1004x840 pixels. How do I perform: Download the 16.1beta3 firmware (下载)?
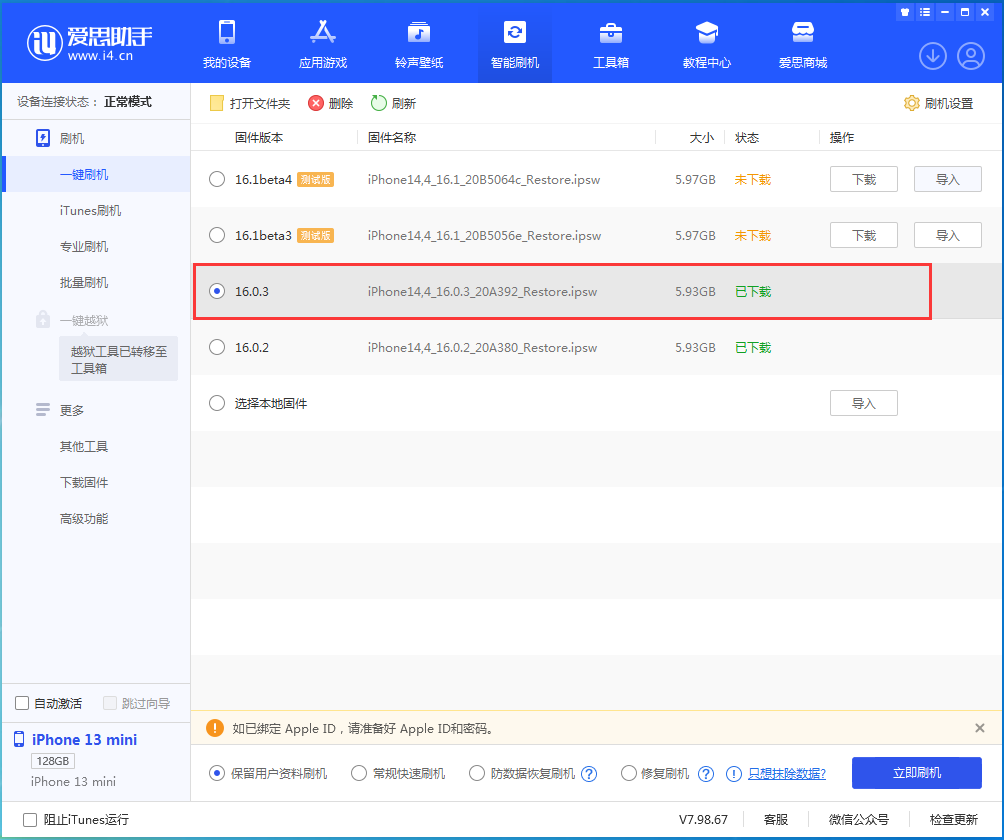(864, 235)
